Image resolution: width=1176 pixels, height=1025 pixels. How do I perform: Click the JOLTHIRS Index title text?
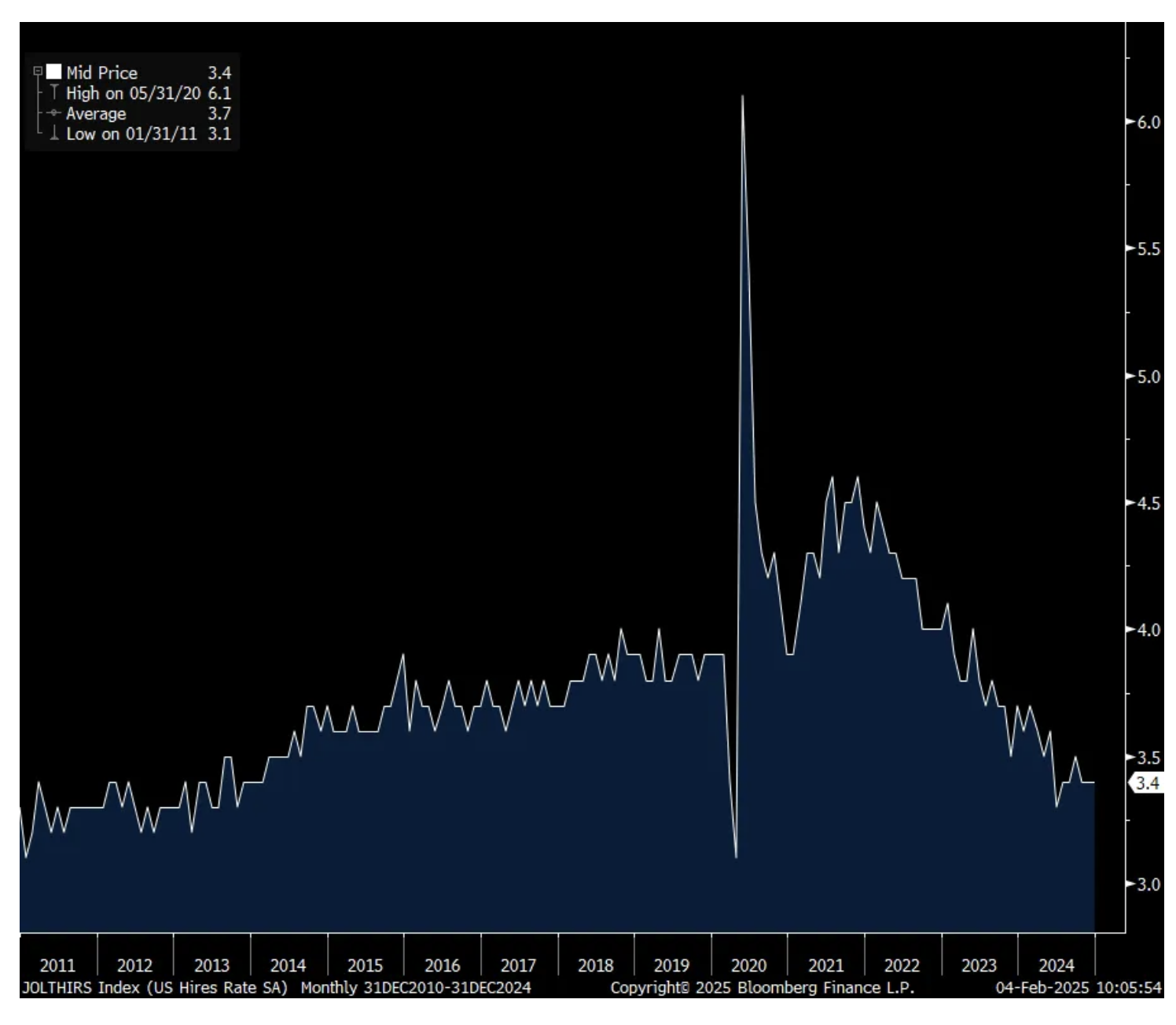(x=154, y=987)
